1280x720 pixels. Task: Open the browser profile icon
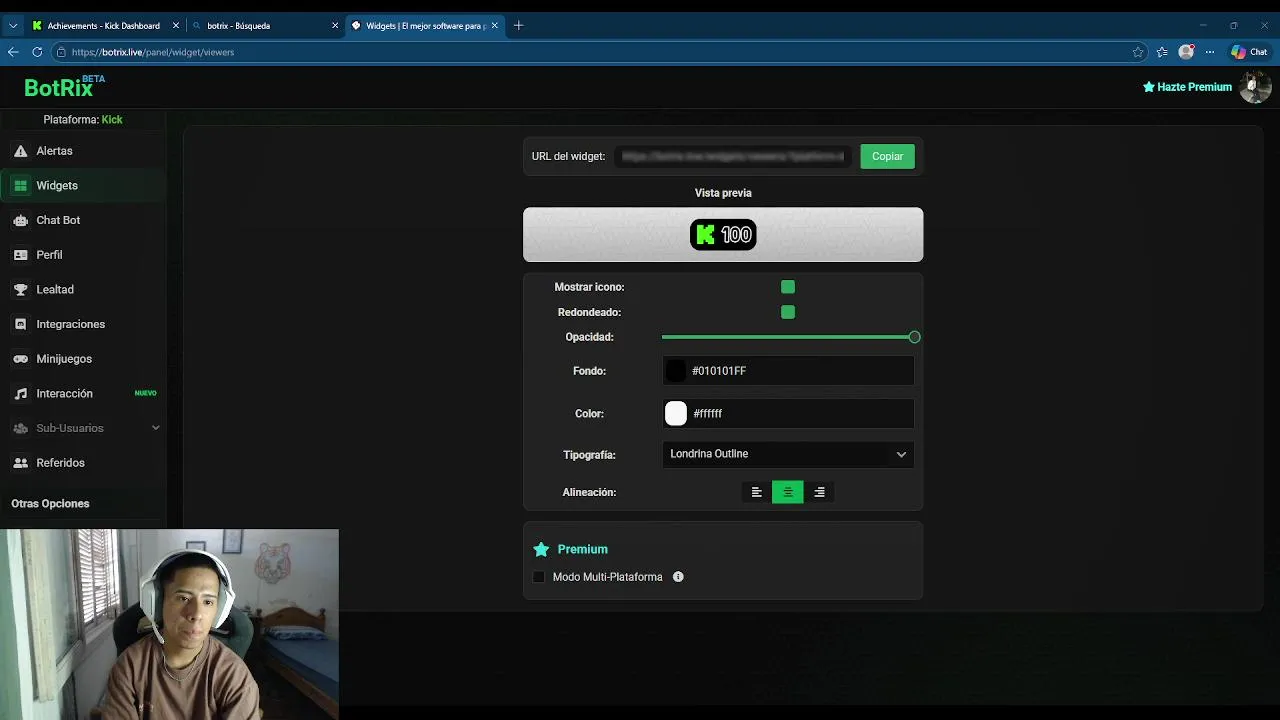[1186, 52]
